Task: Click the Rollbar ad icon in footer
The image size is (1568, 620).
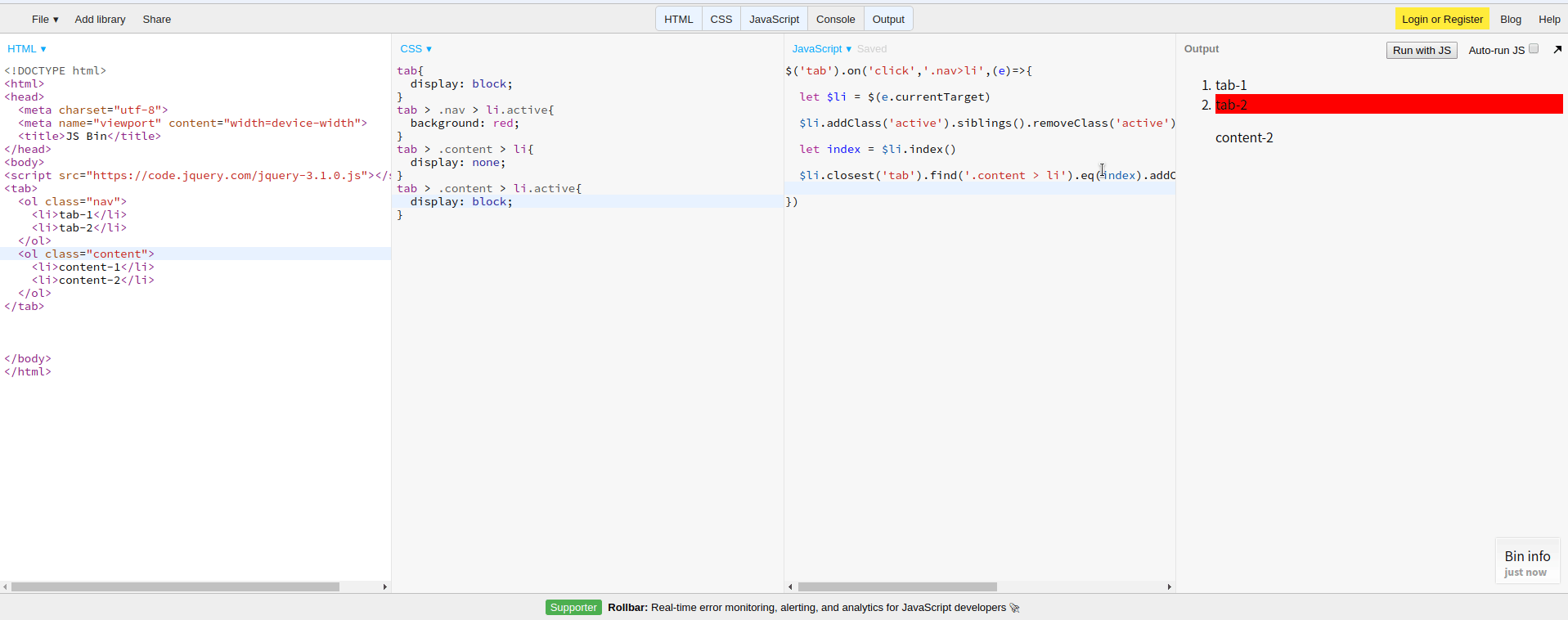Action: pos(1015,608)
